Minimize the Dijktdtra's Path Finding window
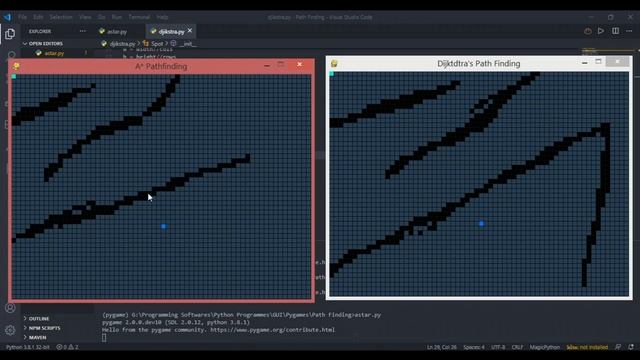 pyautogui.click(x=584, y=62)
